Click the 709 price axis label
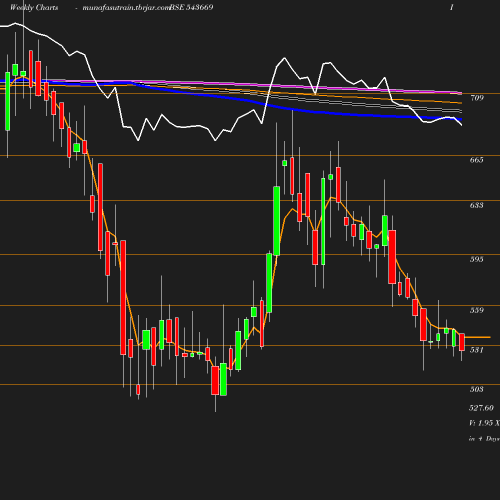500x500 pixels. click(x=477, y=98)
